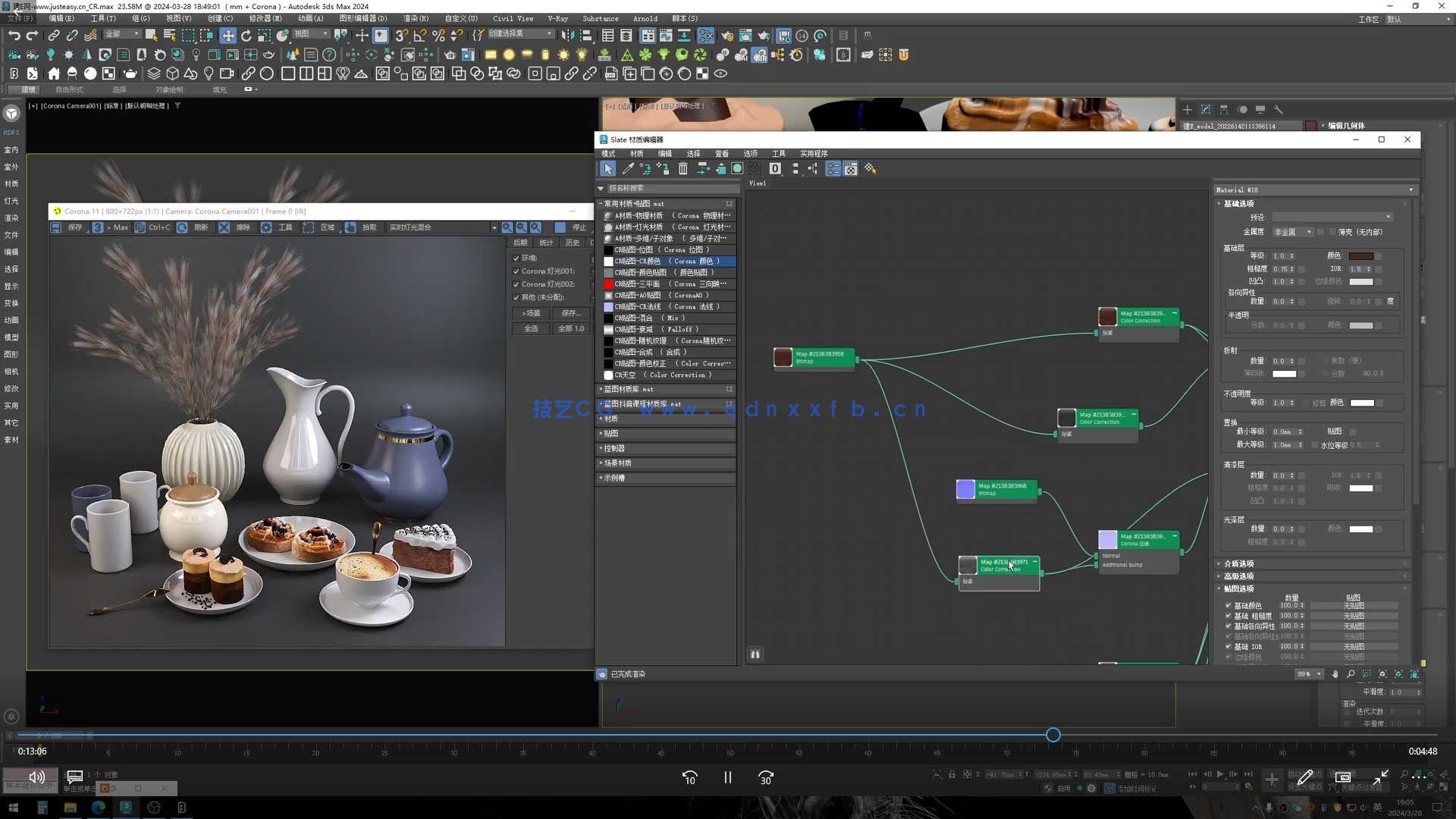The image size is (1456, 819).
Task: Click the brown base color swatch
Action: [x=1361, y=256]
